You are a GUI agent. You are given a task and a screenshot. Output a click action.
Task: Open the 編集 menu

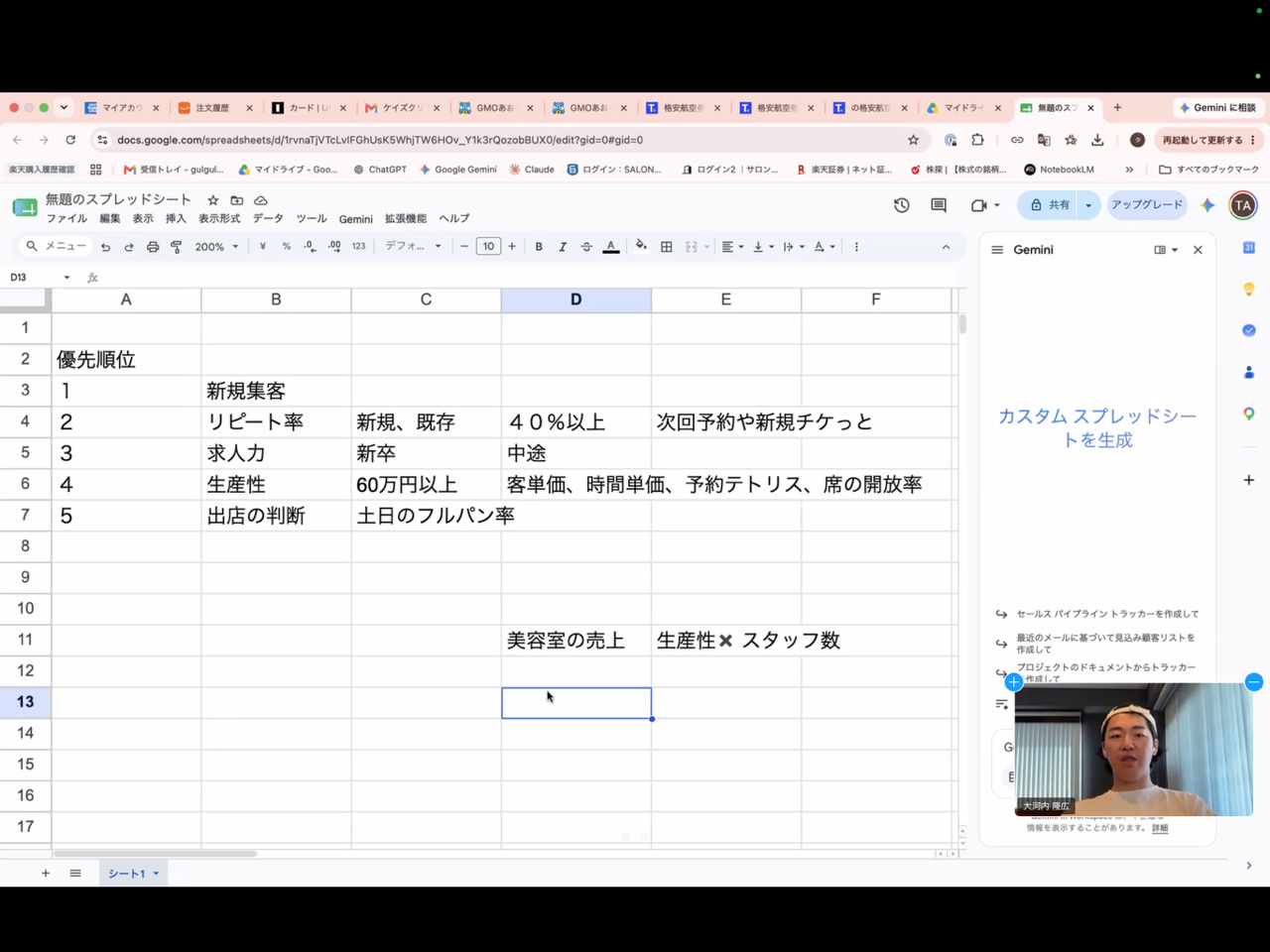pyautogui.click(x=110, y=219)
